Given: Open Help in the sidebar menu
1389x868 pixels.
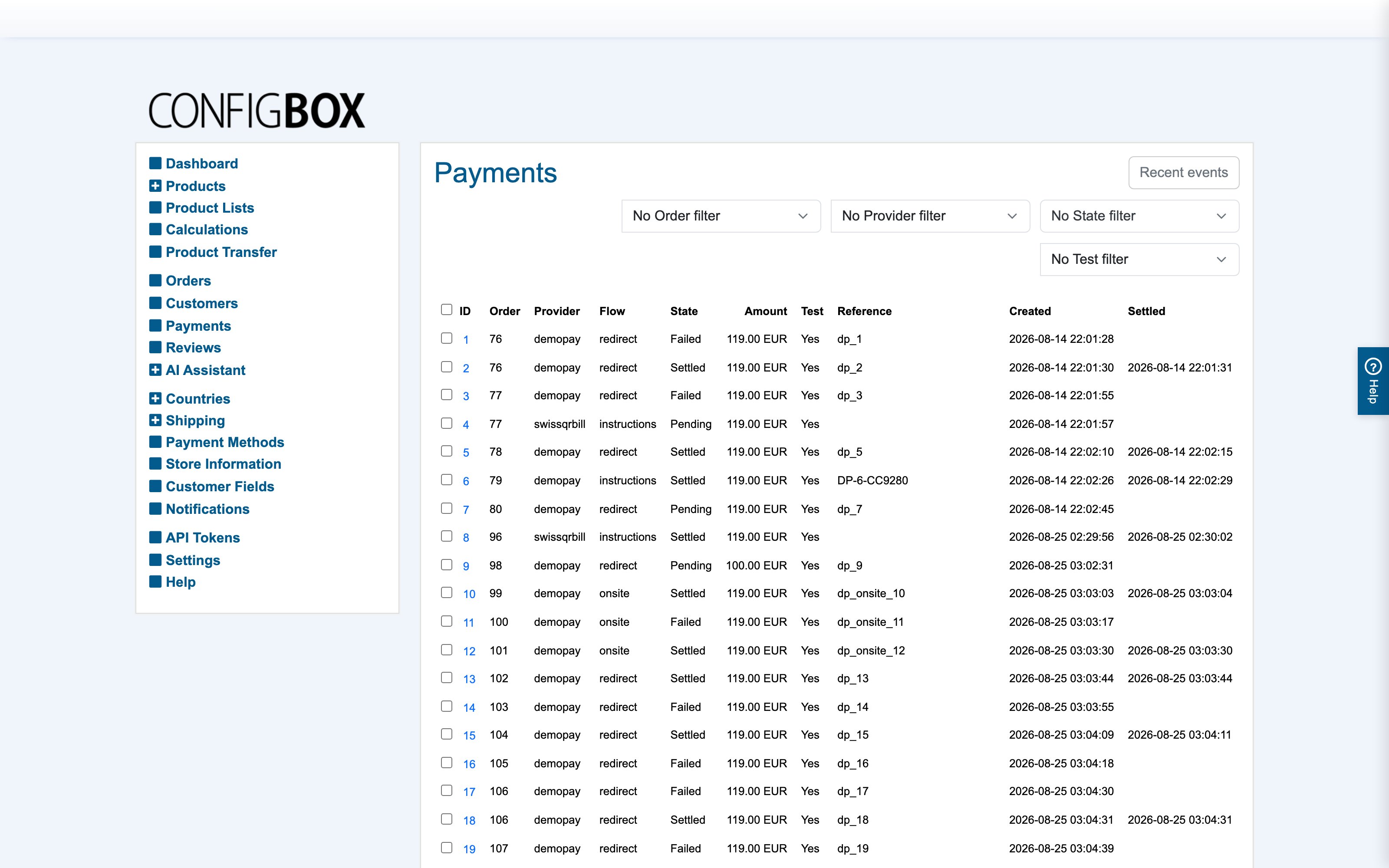Looking at the screenshot, I should coord(181,582).
